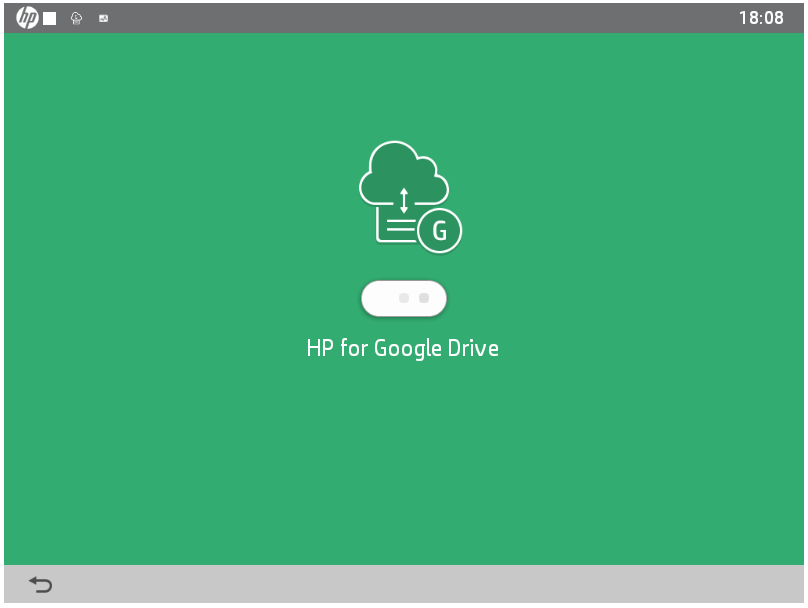Image resolution: width=808 pixels, height=608 pixels.
Task: Open the cloud print status icon
Action: coord(76,19)
